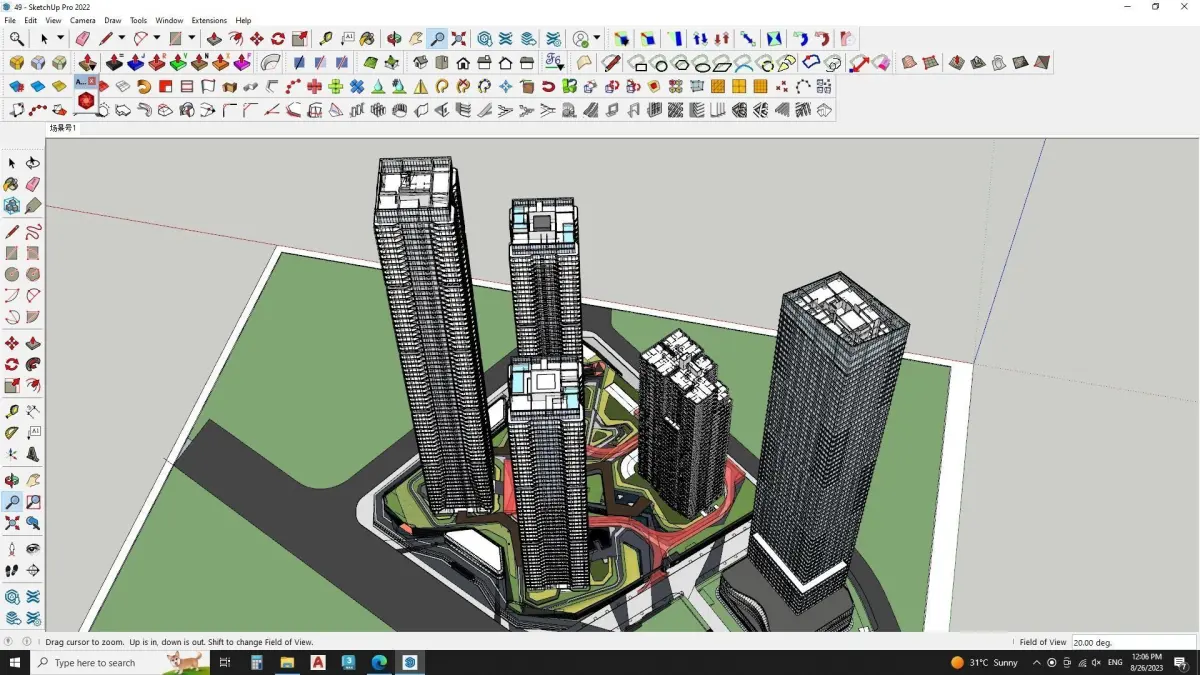Select the Look Around eye tool
The image size is (1200, 675).
coord(33,549)
